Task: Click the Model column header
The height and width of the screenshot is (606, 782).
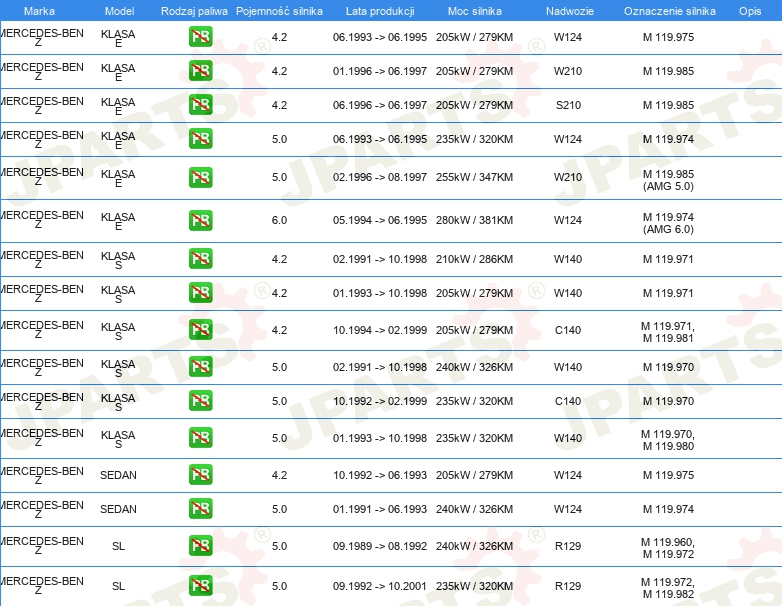Action: point(120,11)
